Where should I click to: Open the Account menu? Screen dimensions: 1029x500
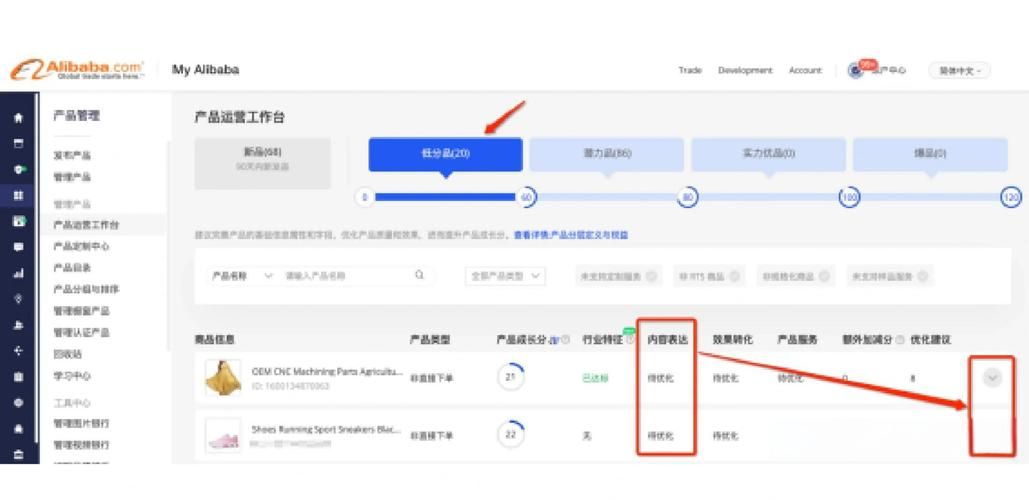pyautogui.click(x=805, y=70)
